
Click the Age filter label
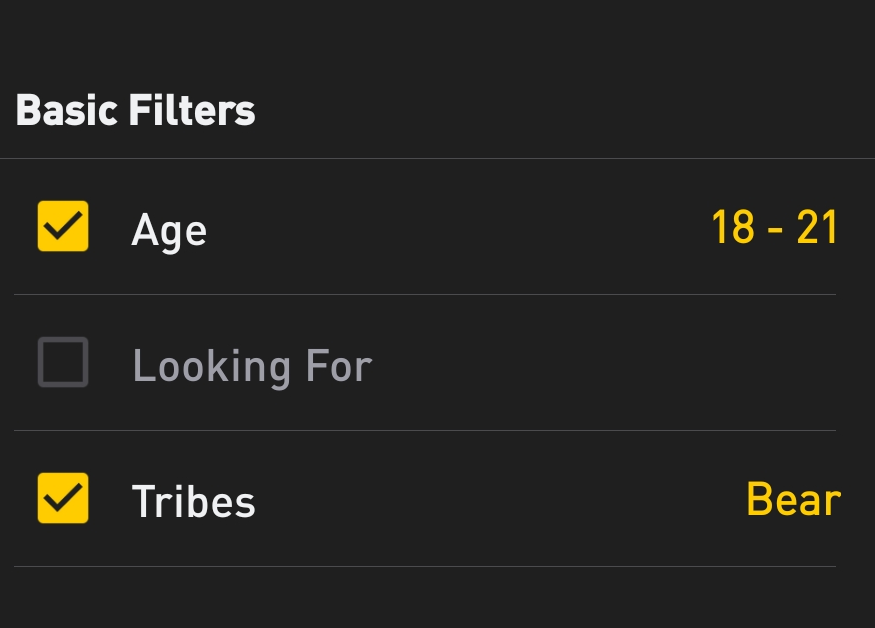click(x=169, y=230)
